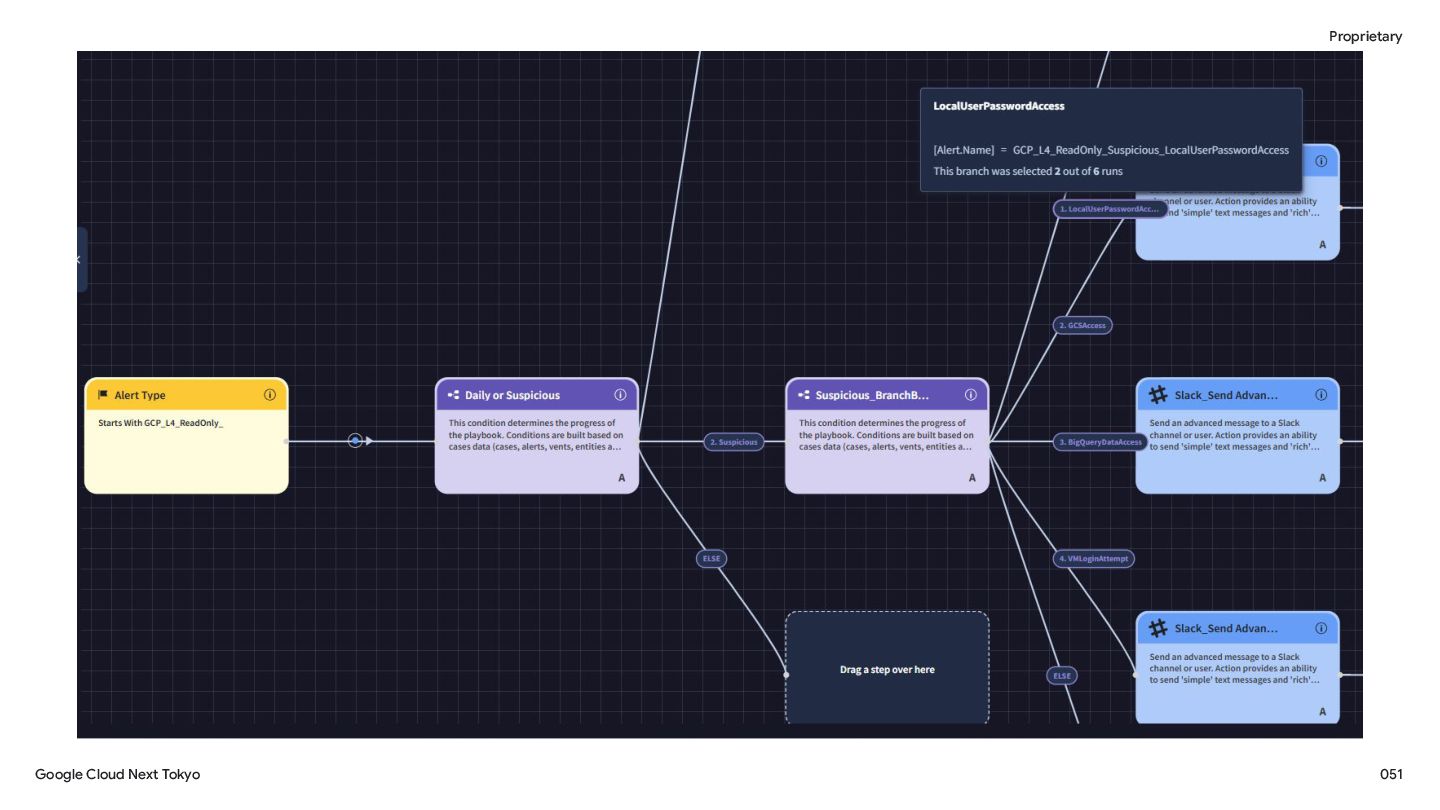This screenshot has height=810, width=1440.
Task: Select ELSE label below Suspicious_BranchB
Action: click(1062, 676)
